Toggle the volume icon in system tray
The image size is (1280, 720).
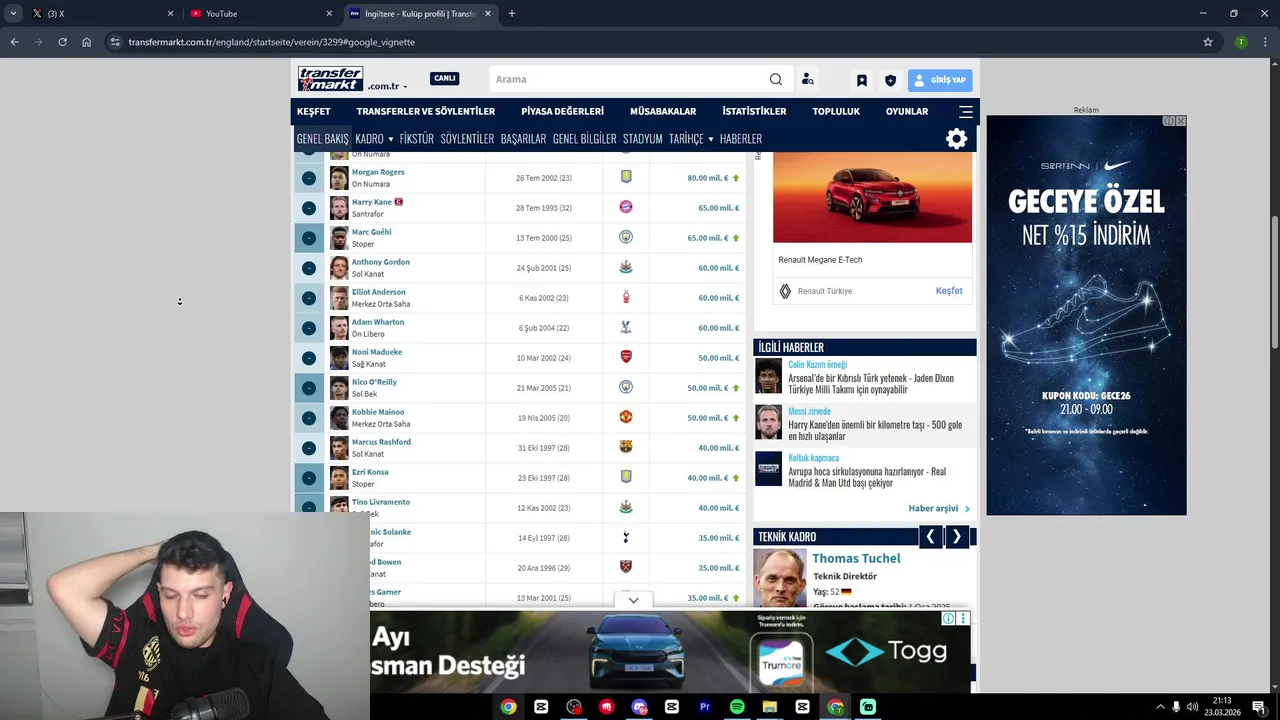point(1192,707)
